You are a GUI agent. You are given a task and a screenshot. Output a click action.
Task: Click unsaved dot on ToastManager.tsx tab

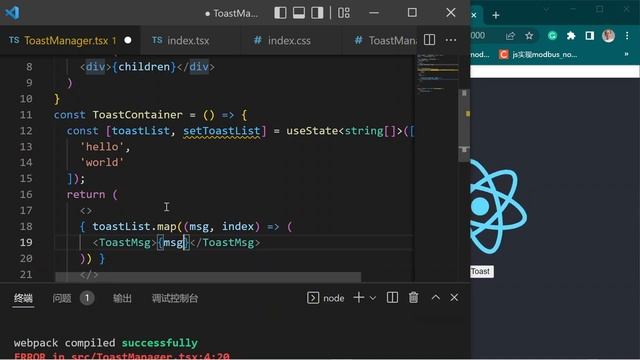[128, 40]
